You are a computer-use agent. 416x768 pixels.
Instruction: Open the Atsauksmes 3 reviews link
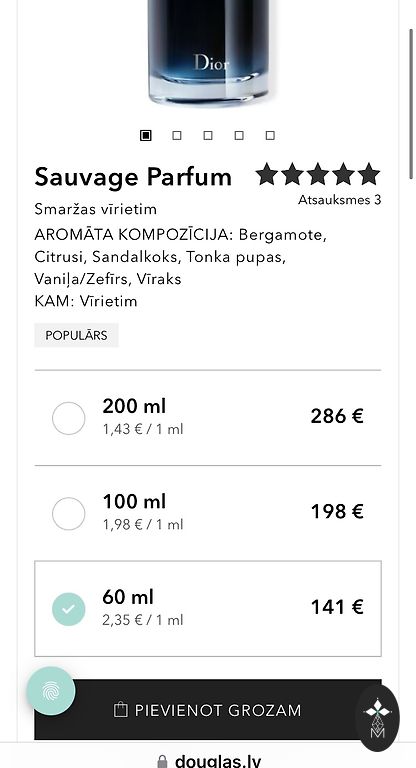click(x=339, y=200)
